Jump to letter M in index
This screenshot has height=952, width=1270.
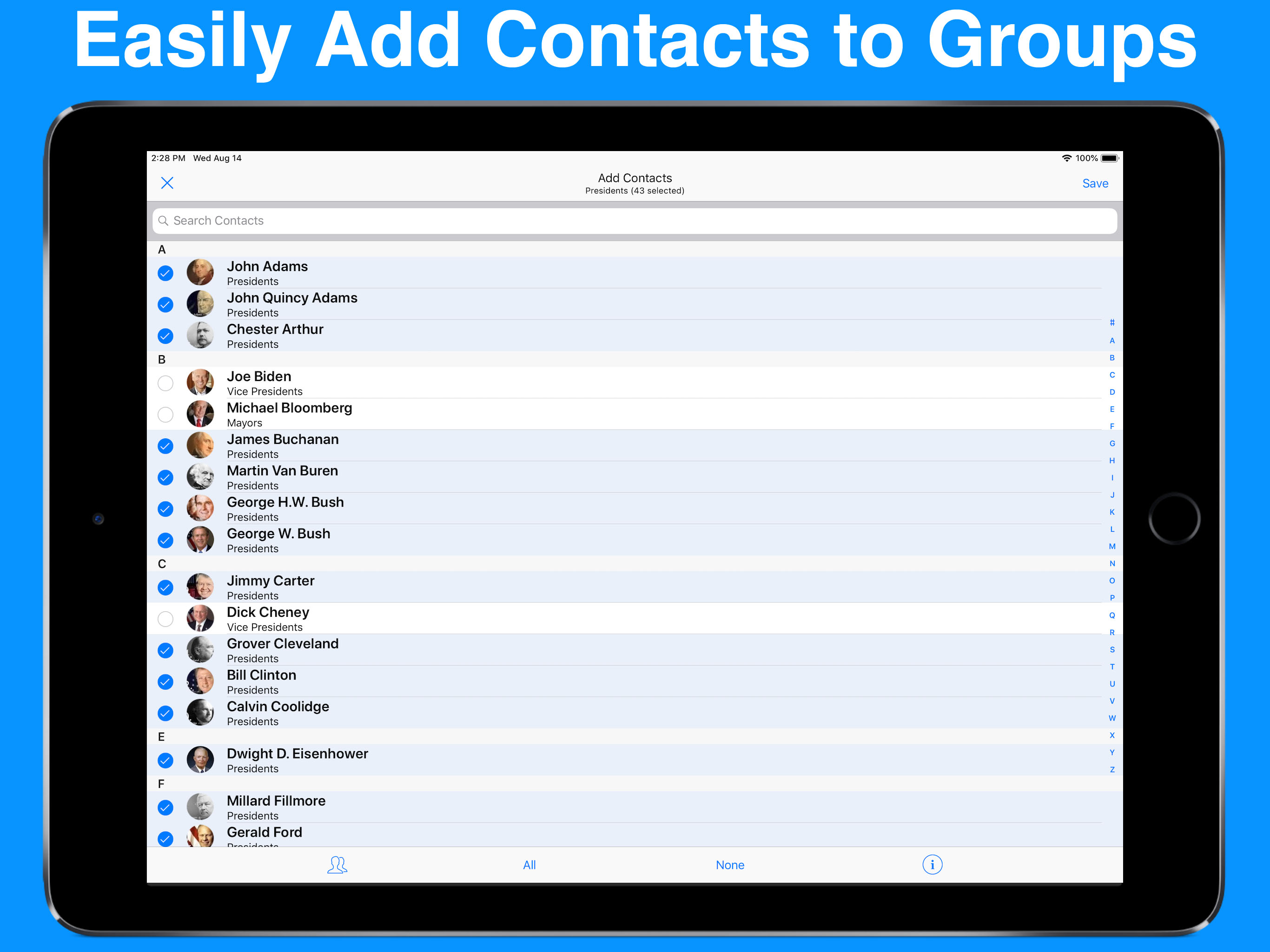pos(1112,547)
